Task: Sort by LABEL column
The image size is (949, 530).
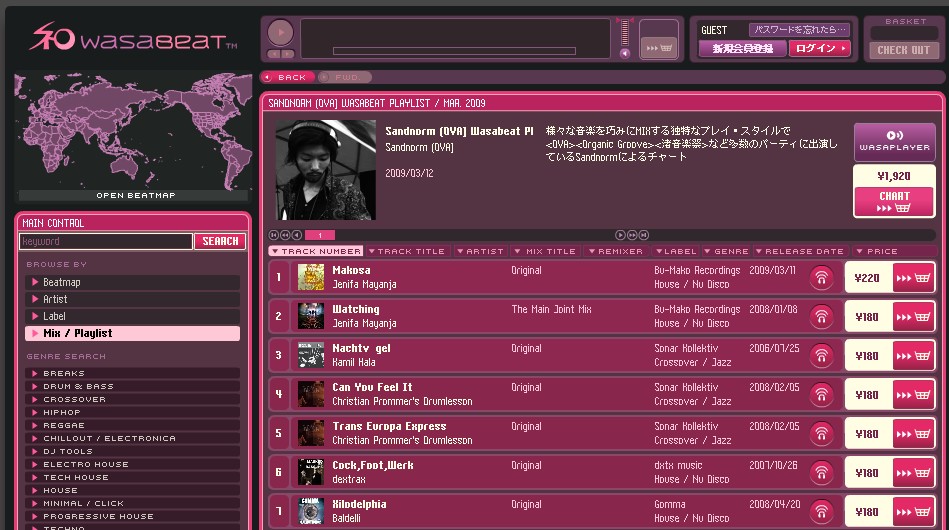Action: (x=676, y=251)
